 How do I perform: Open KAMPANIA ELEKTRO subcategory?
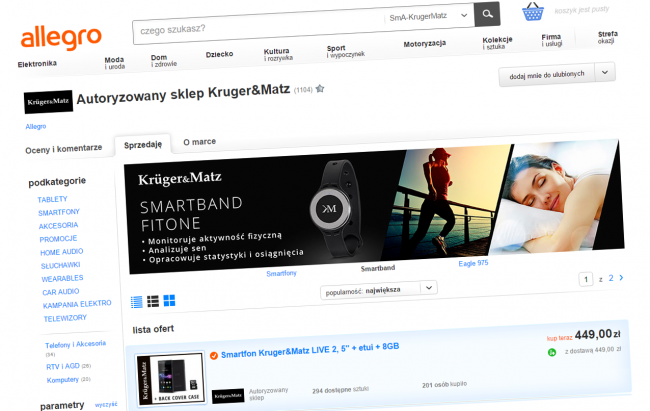point(77,304)
